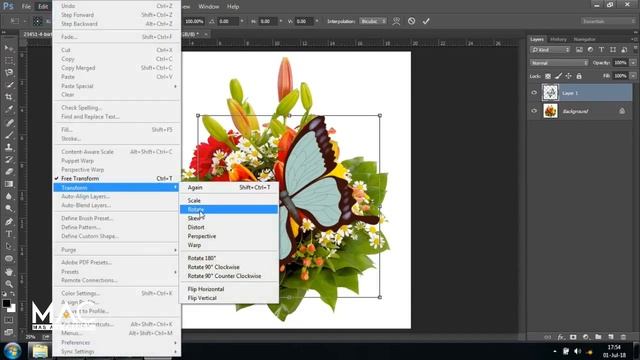Open the File menu
Screen dimensions: 640x360
coord(26,7)
